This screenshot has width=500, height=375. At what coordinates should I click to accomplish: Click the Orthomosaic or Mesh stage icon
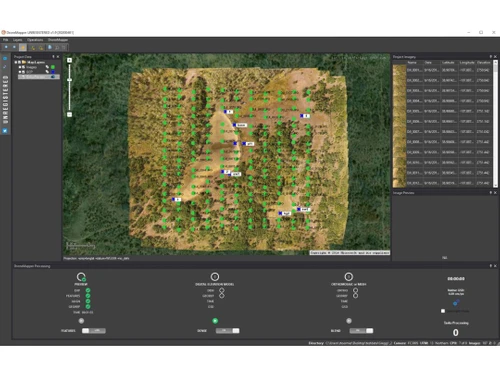[x=349, y=277]
